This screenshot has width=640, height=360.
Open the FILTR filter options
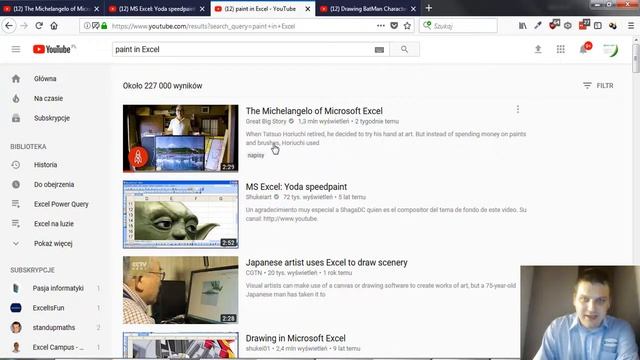pyautogui.click(x=598, y=86)
